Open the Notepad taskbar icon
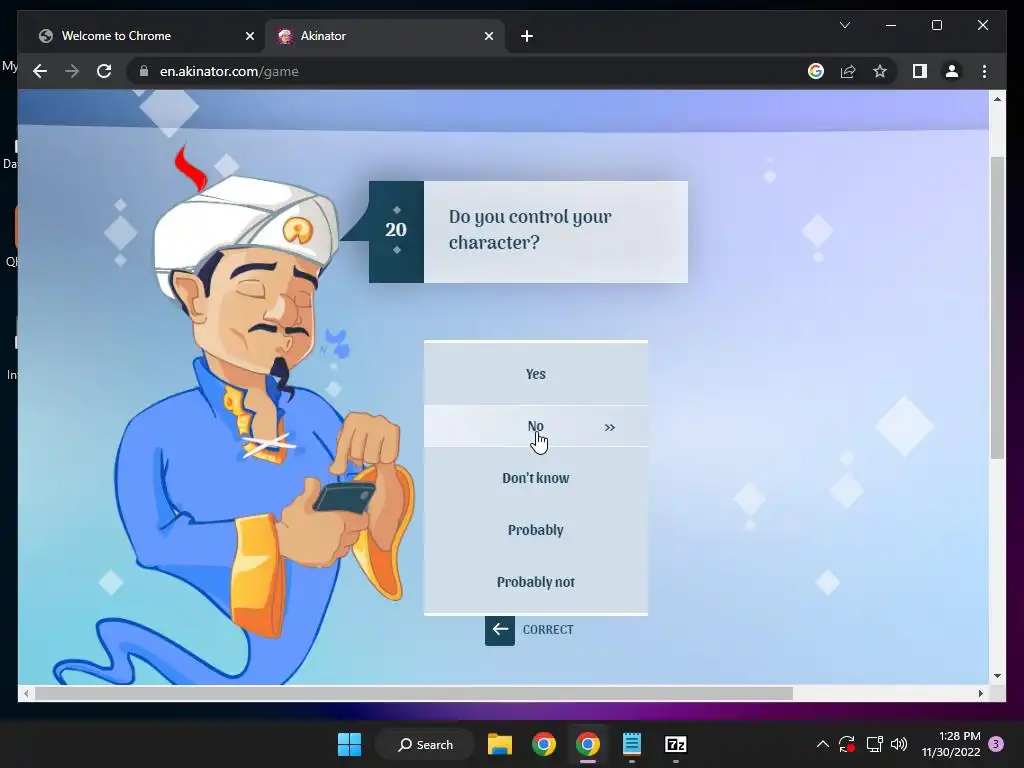Screen dimensions: 1024x768 [632, 744]
